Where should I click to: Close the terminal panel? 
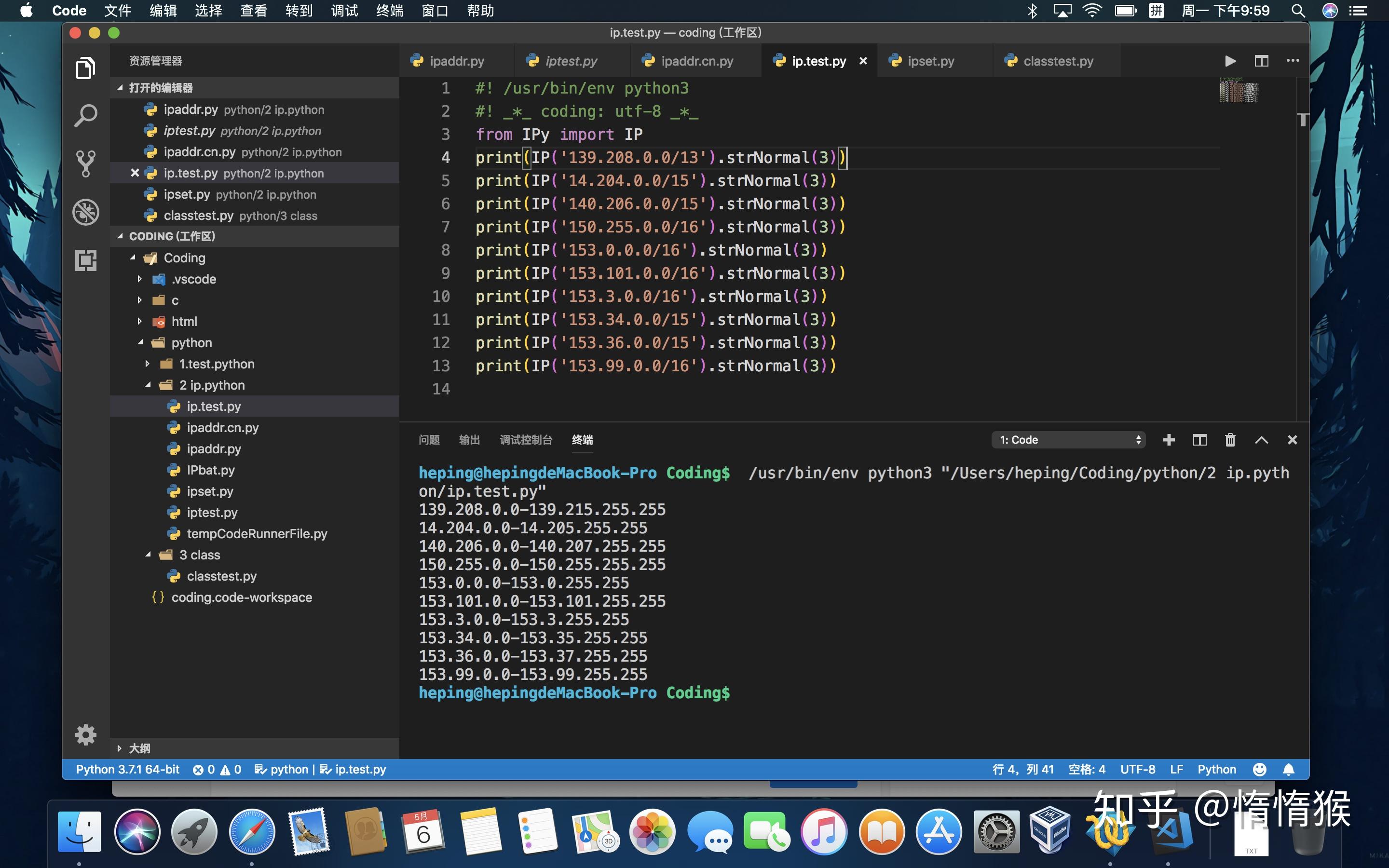point(1292,440)
